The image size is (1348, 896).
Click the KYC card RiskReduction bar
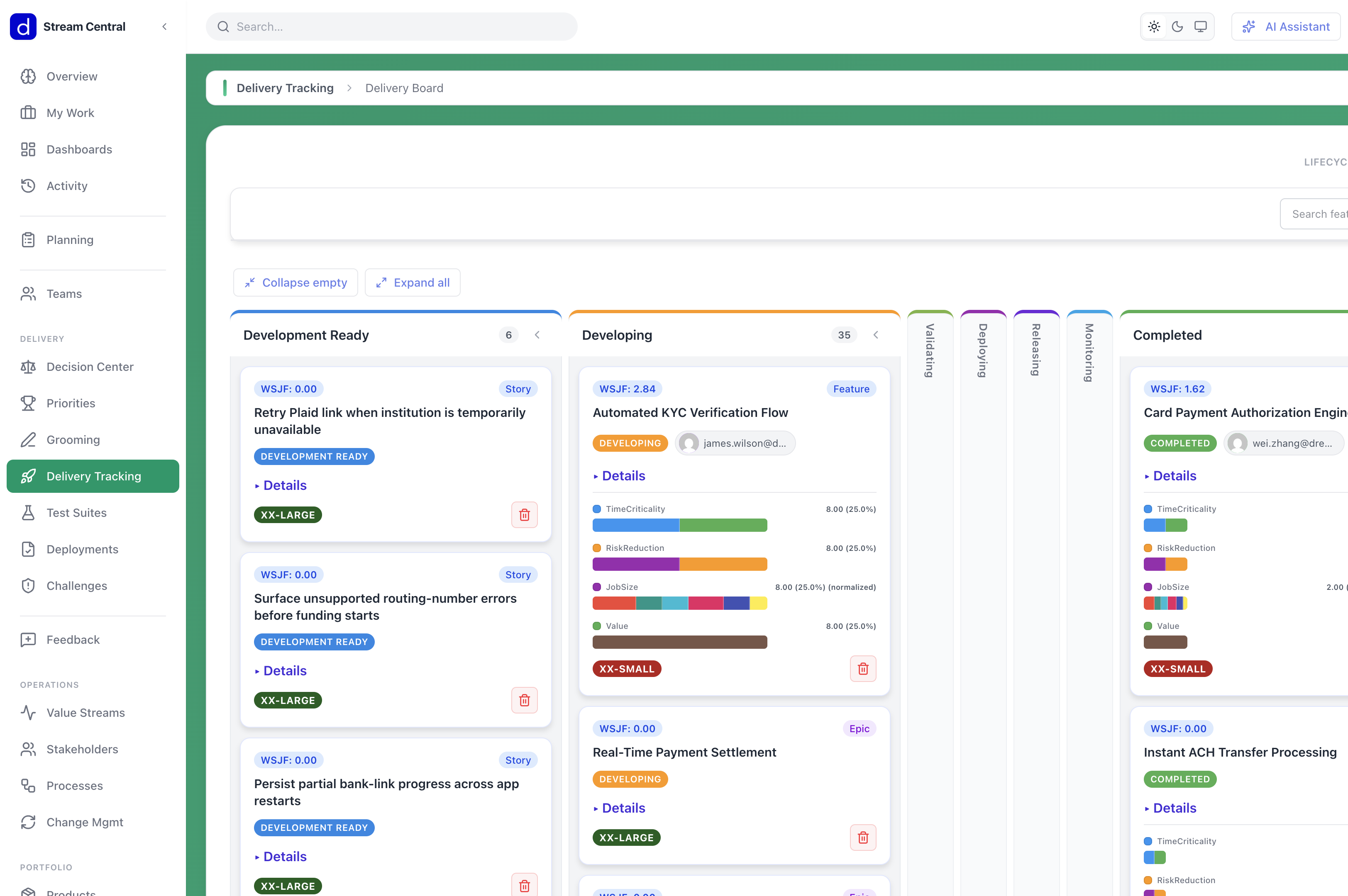point(680,565)
